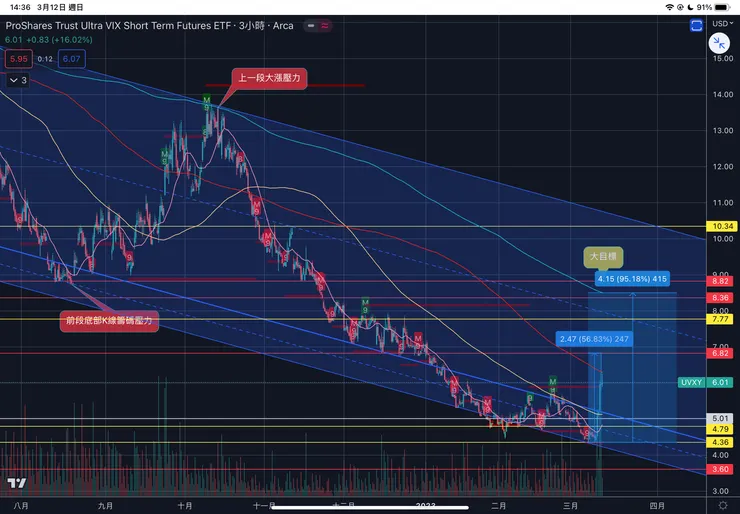The height and width of the screenshot is (514, 740).
Task: Click the 前段底部K線籌碼壓力 annotation callout
Action: [x=109, y=321]
